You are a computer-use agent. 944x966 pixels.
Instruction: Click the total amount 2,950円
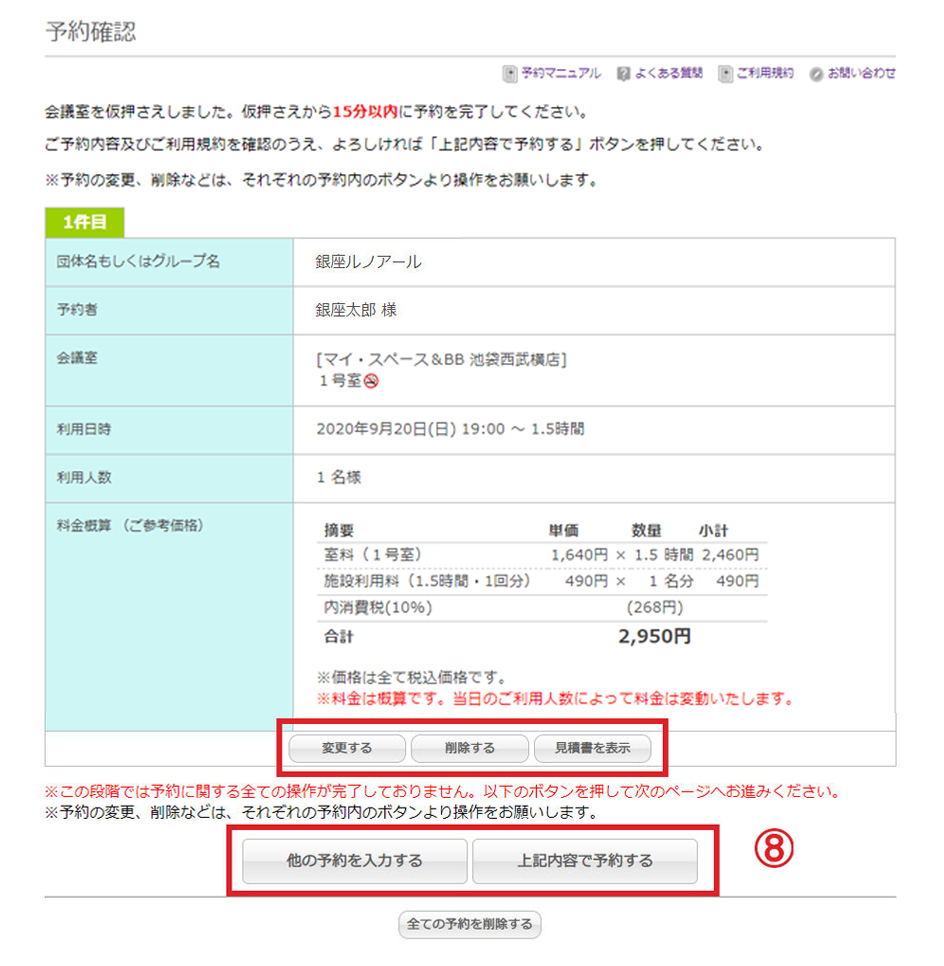(x=654, y=637)
